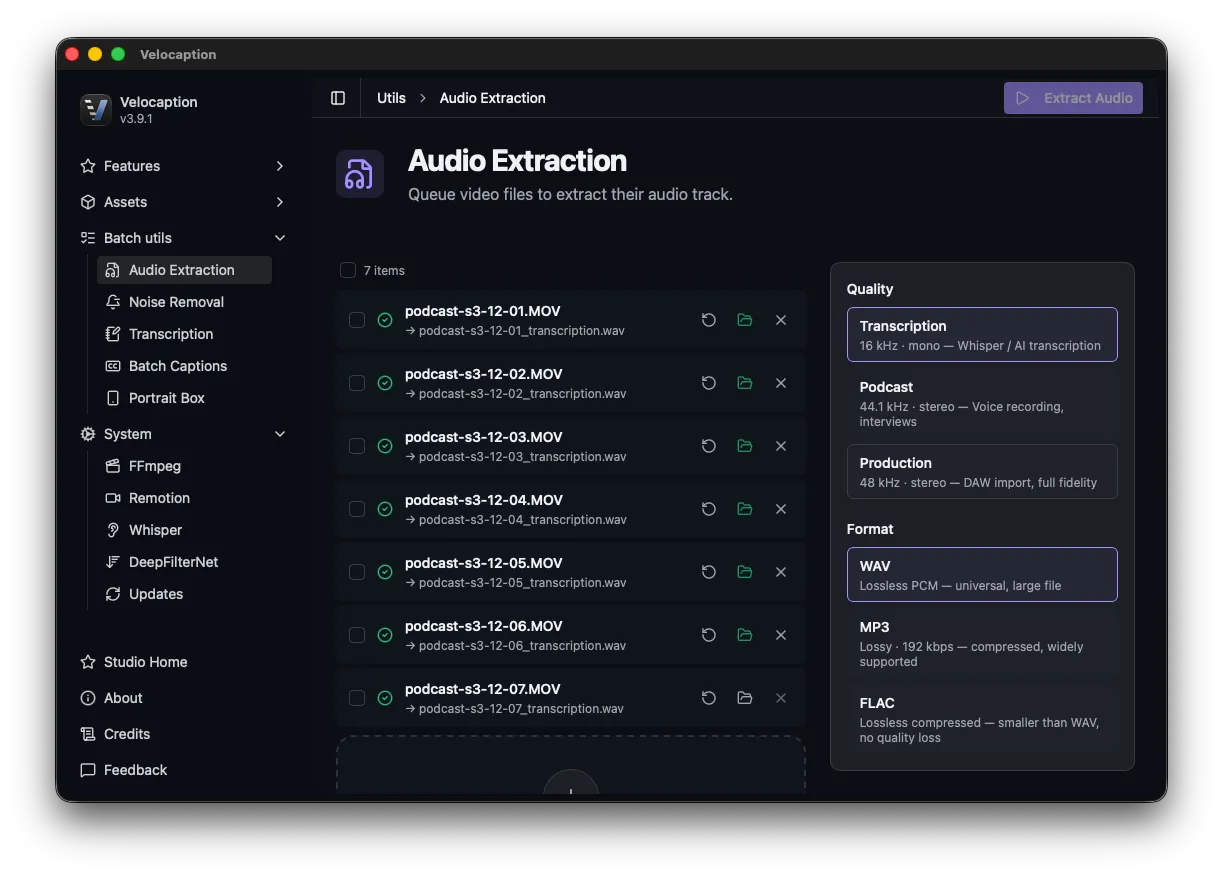Open Noise Removal in sidebar
The image size is (1223, 876).
[x=184, y=302]
